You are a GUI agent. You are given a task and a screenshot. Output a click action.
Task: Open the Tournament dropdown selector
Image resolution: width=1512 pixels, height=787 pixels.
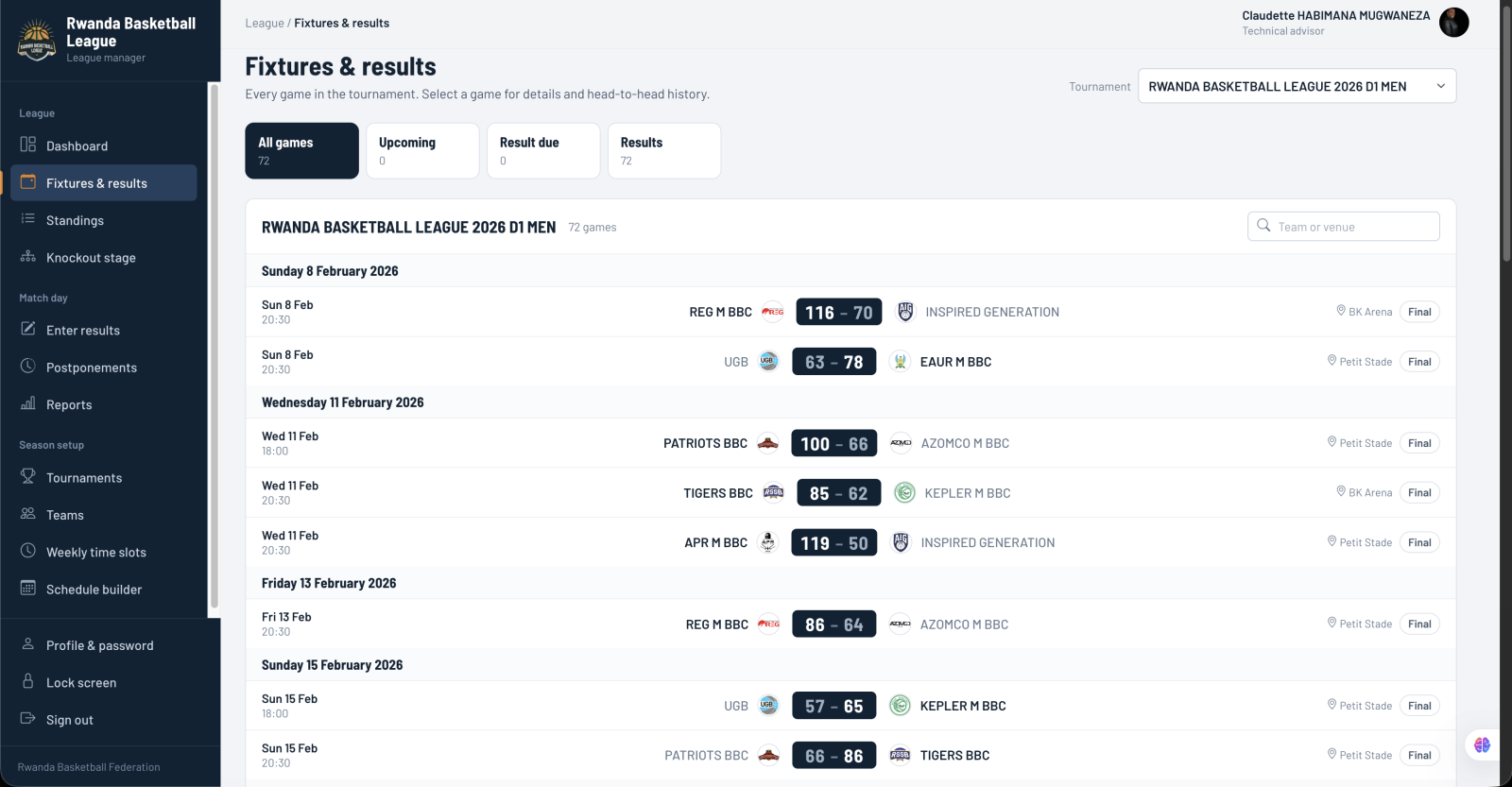coord(1297,86)
